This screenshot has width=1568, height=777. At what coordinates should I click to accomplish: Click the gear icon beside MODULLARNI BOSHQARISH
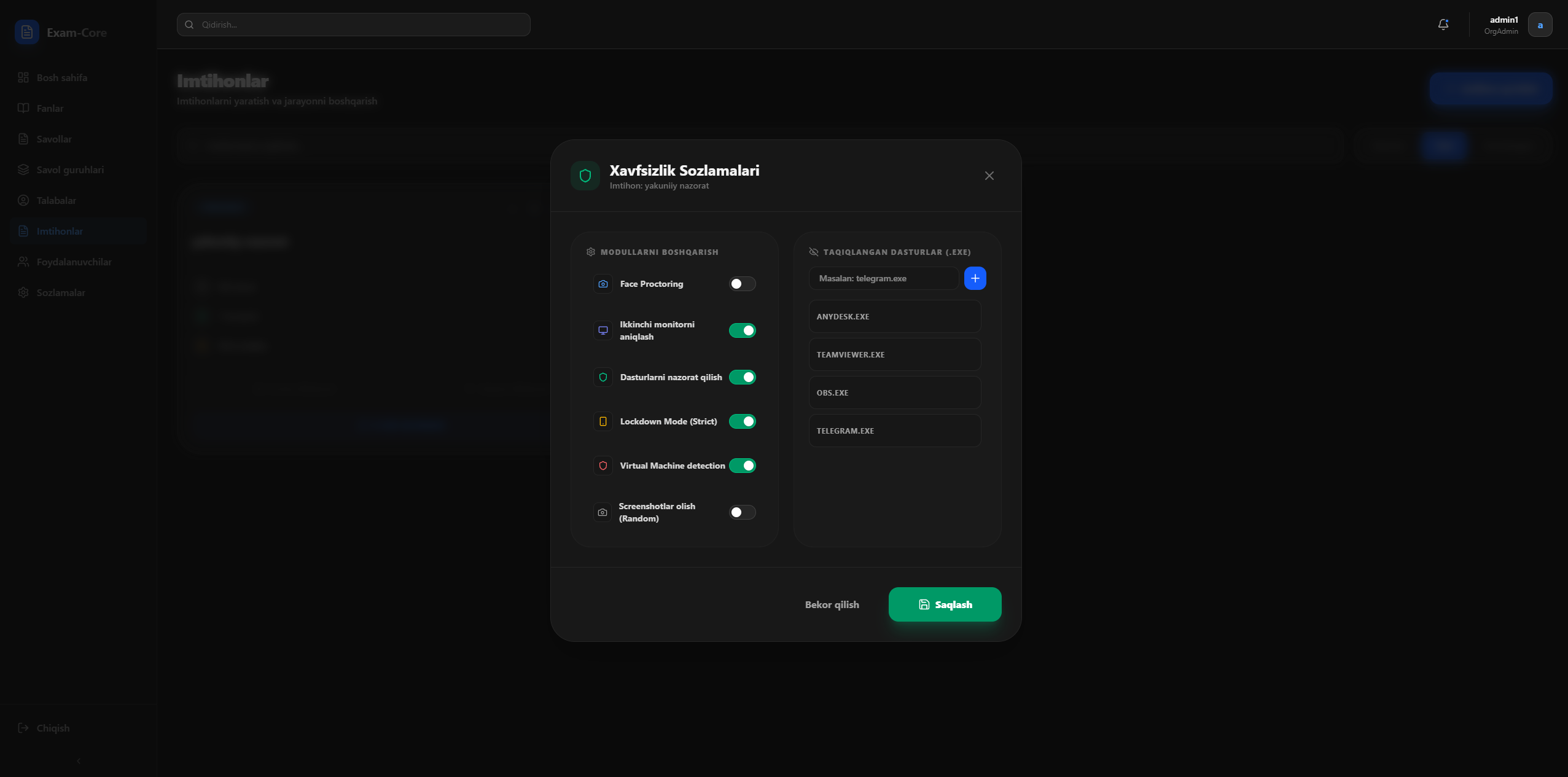(590, 252)
